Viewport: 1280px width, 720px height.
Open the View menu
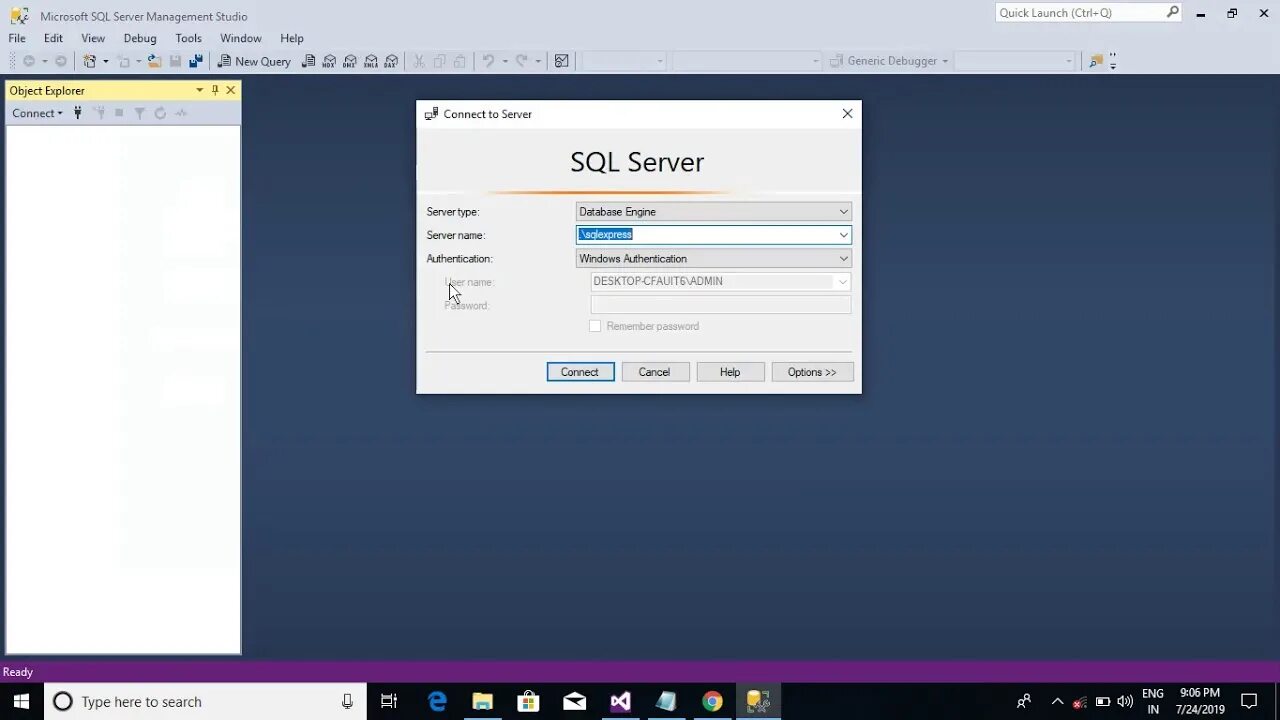pos(93,38)
